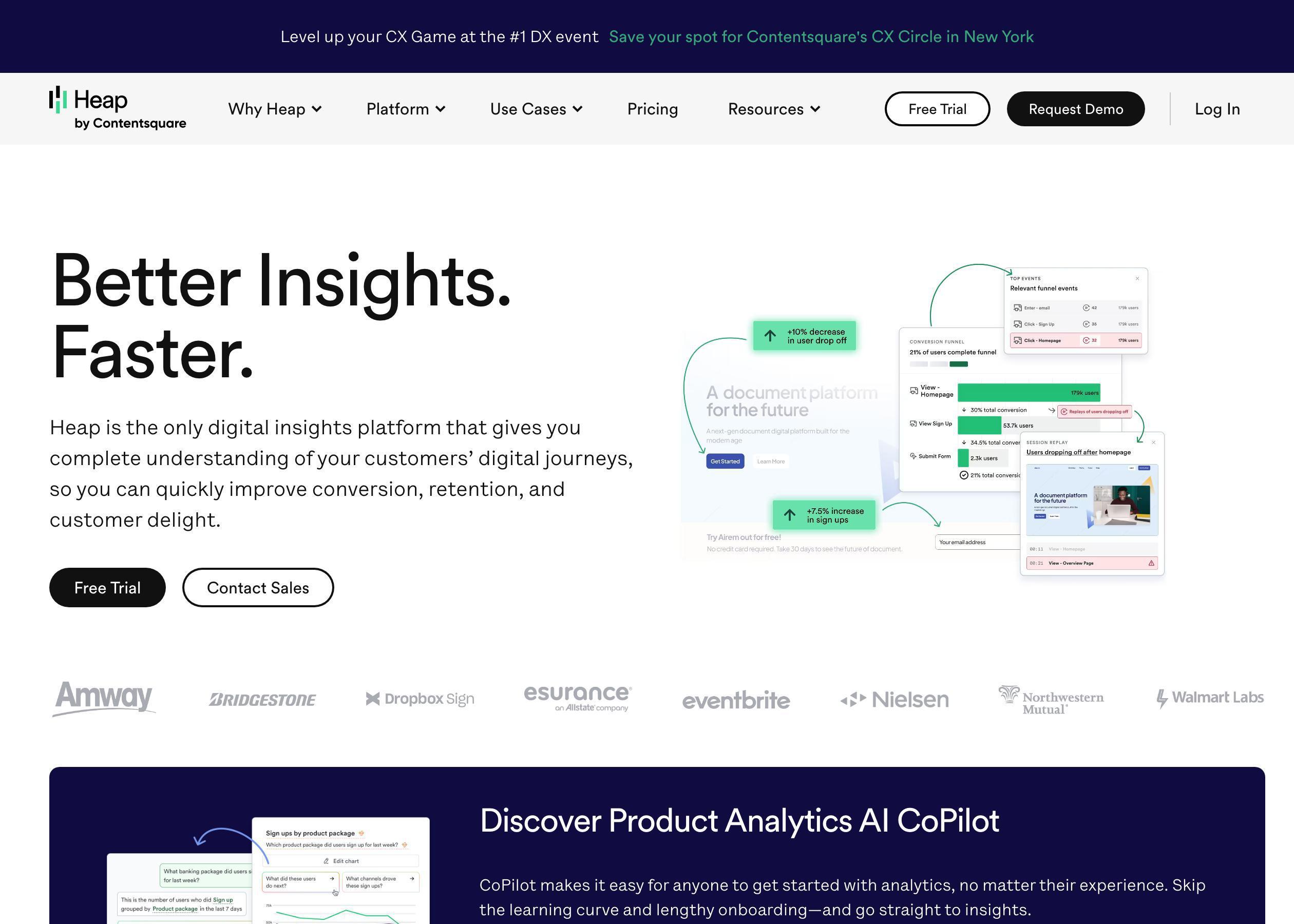Click the Request Demo button
Viewport: 1294px width, 924px height.
[1075, 108]
